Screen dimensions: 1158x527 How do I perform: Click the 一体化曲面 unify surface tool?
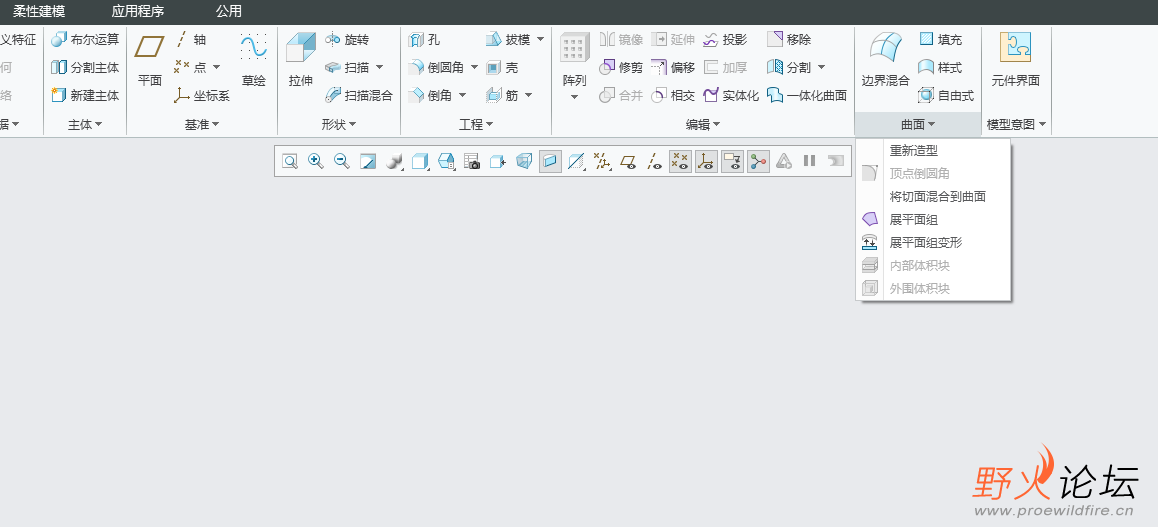tap(806, 95)
